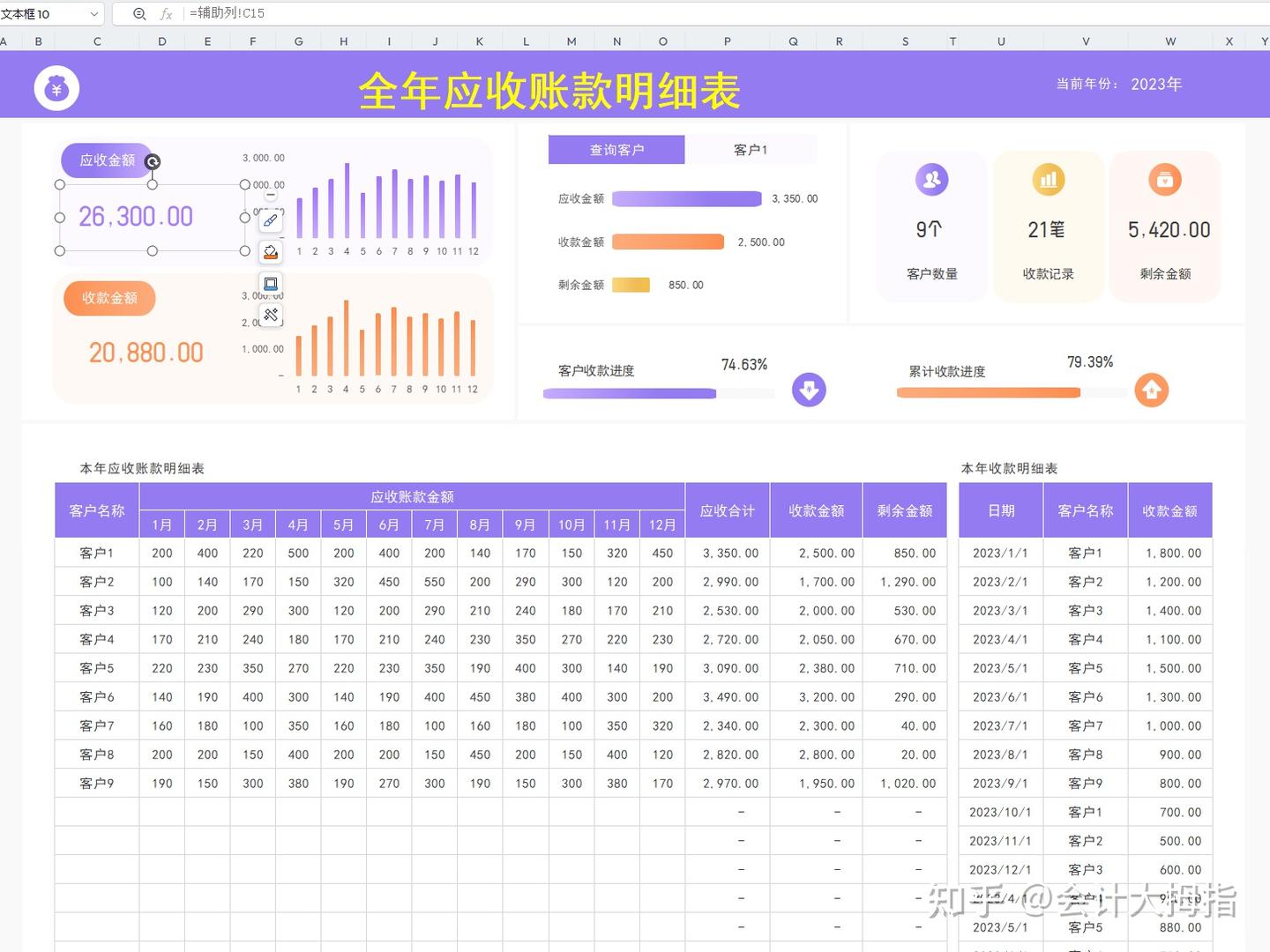Click the 74.63% progress percentage
Screen dimensions: 1270x952
tap(744, 364)
